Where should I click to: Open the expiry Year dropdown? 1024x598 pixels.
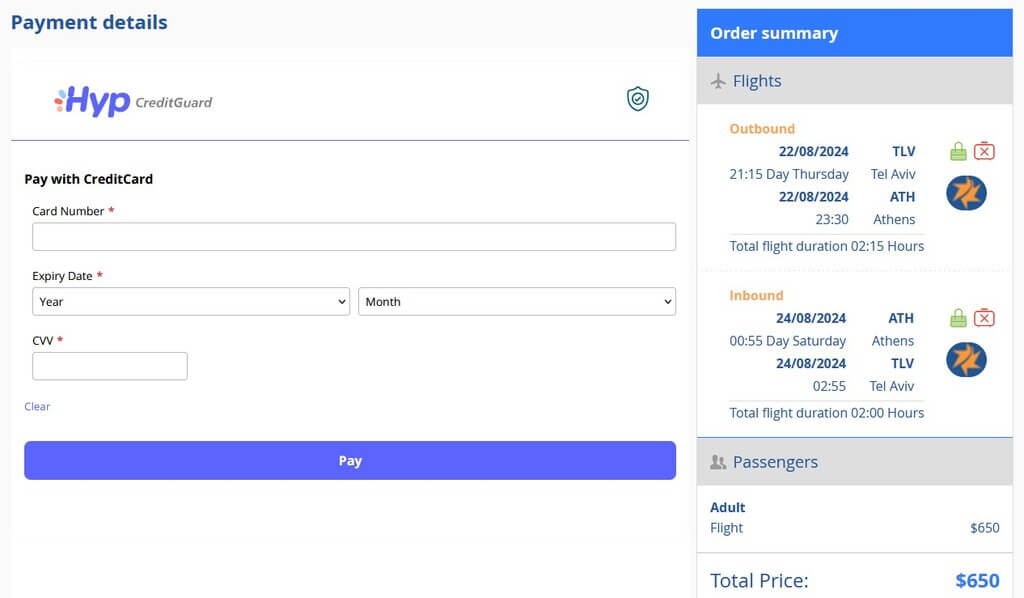click(x=191, y=302)
